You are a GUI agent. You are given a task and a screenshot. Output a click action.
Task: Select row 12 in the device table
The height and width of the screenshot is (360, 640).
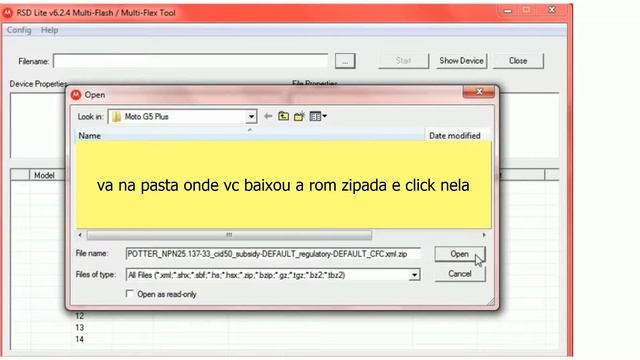tap(80, 316)
